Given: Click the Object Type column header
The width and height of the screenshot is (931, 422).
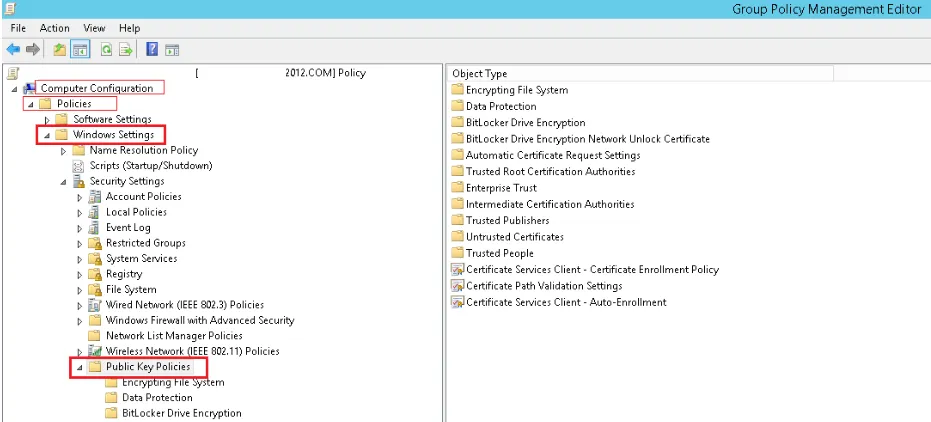Looking at the screenshot, I should [x=641, y=74].
